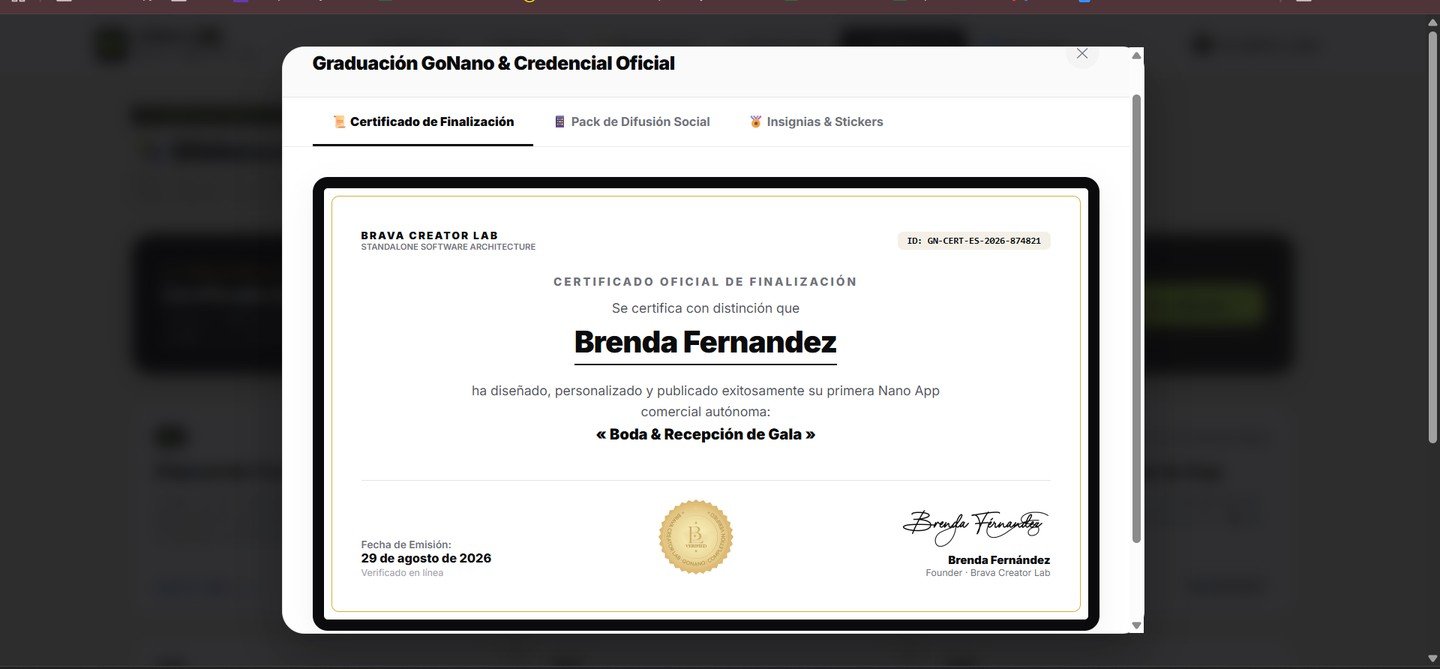Click the Se certifica con distinción que line

tap(706, 308)
